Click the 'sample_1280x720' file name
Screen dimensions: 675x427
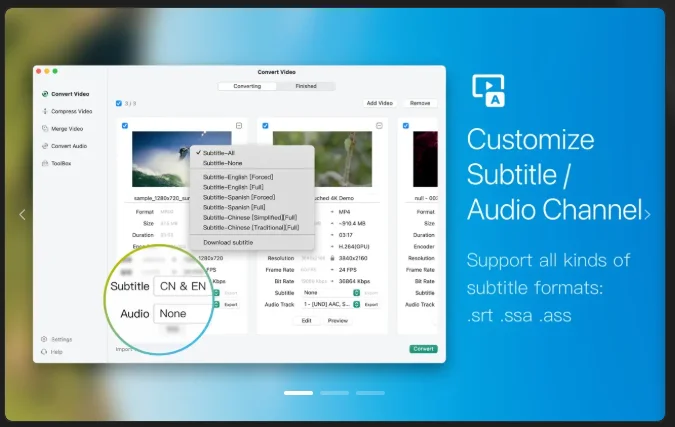pyautogui.click(x=161, y=198)
